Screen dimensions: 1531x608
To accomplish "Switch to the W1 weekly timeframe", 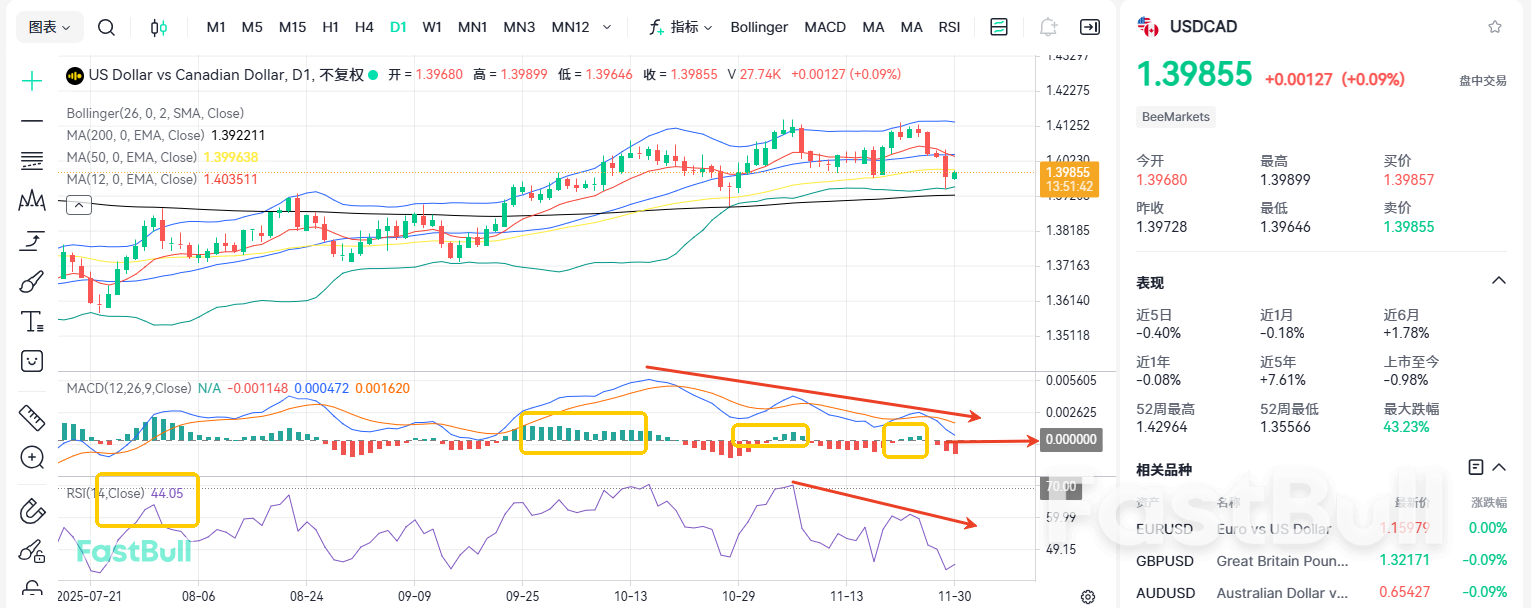I will [x=432, y=27].
